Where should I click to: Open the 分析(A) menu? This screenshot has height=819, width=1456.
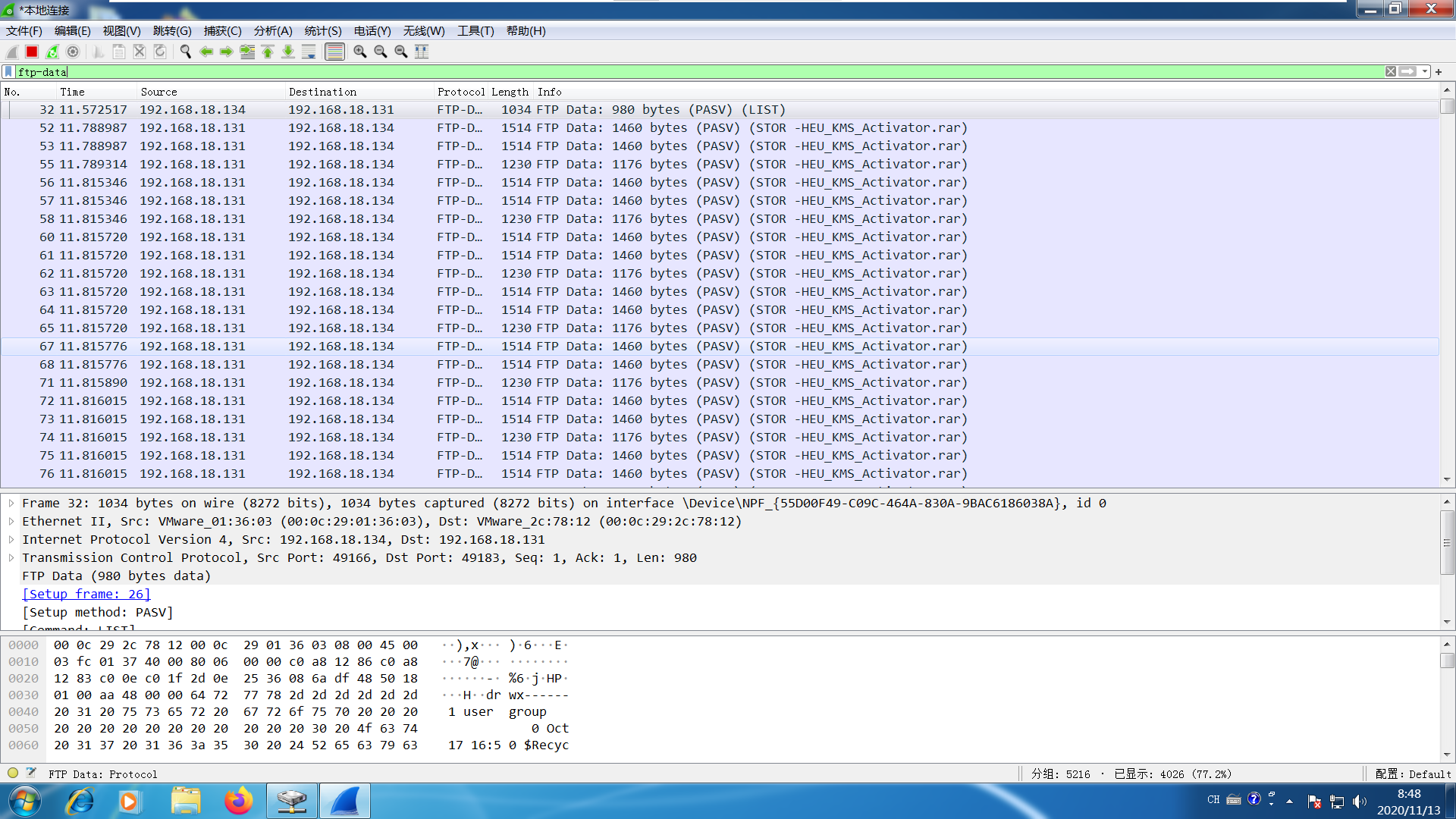[272, 31]
